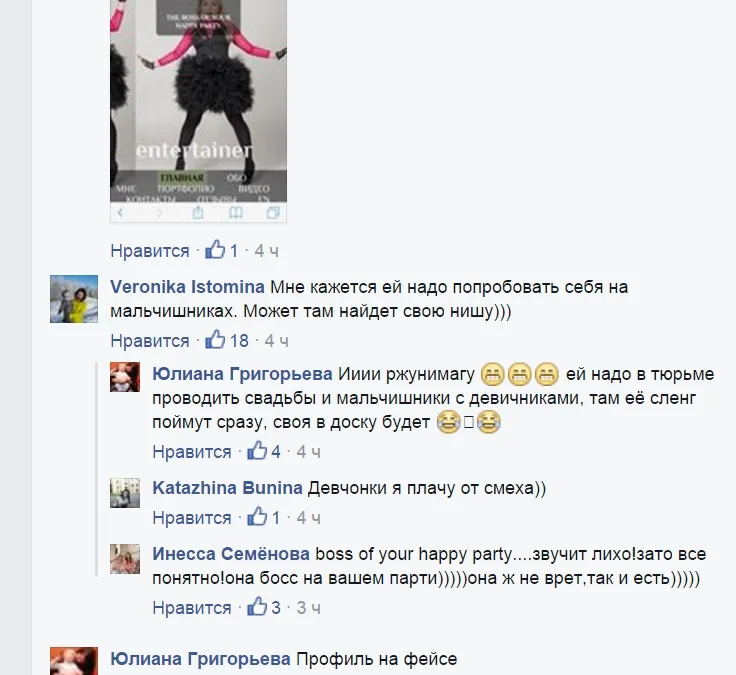The height and width of the screenshot is (675, 736).
Task: Click thumbs-up icon showing 4 likes
Action: pyautogui.click(x=257, y=451)
